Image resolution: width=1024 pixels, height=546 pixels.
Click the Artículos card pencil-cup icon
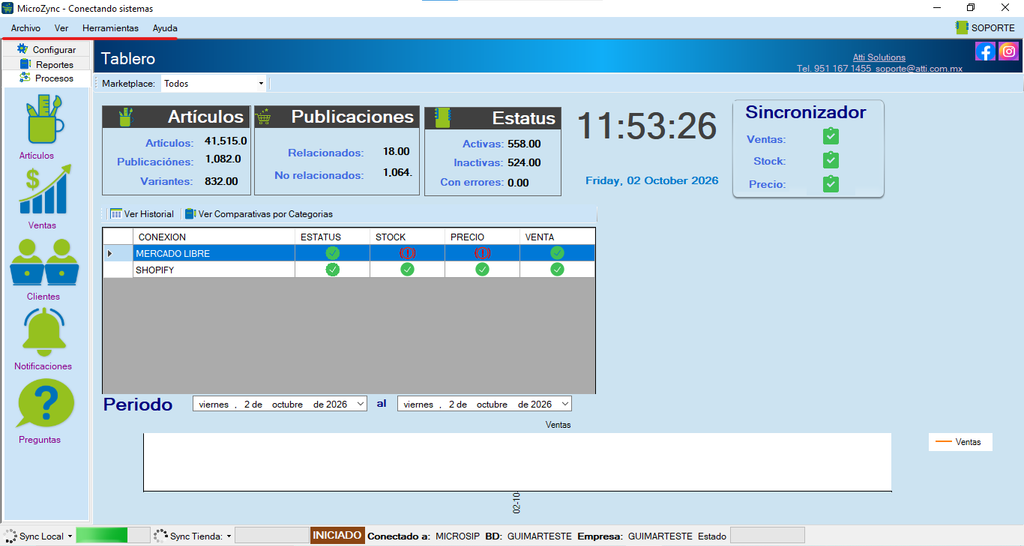(x=125, y=118)
